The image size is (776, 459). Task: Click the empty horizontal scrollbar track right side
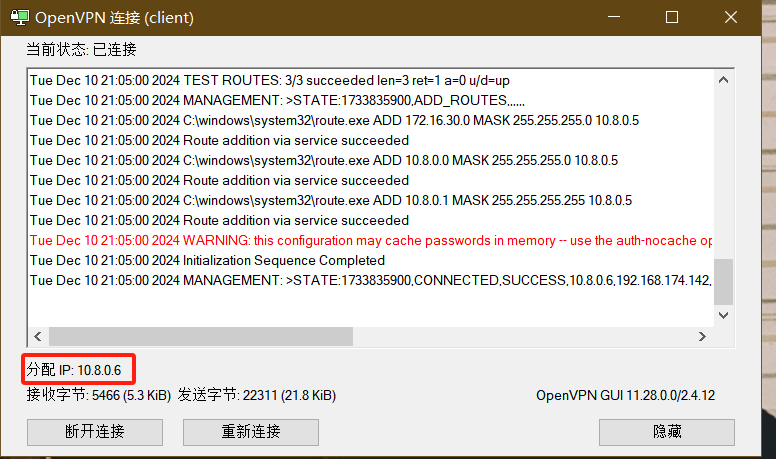click(522, 337)
